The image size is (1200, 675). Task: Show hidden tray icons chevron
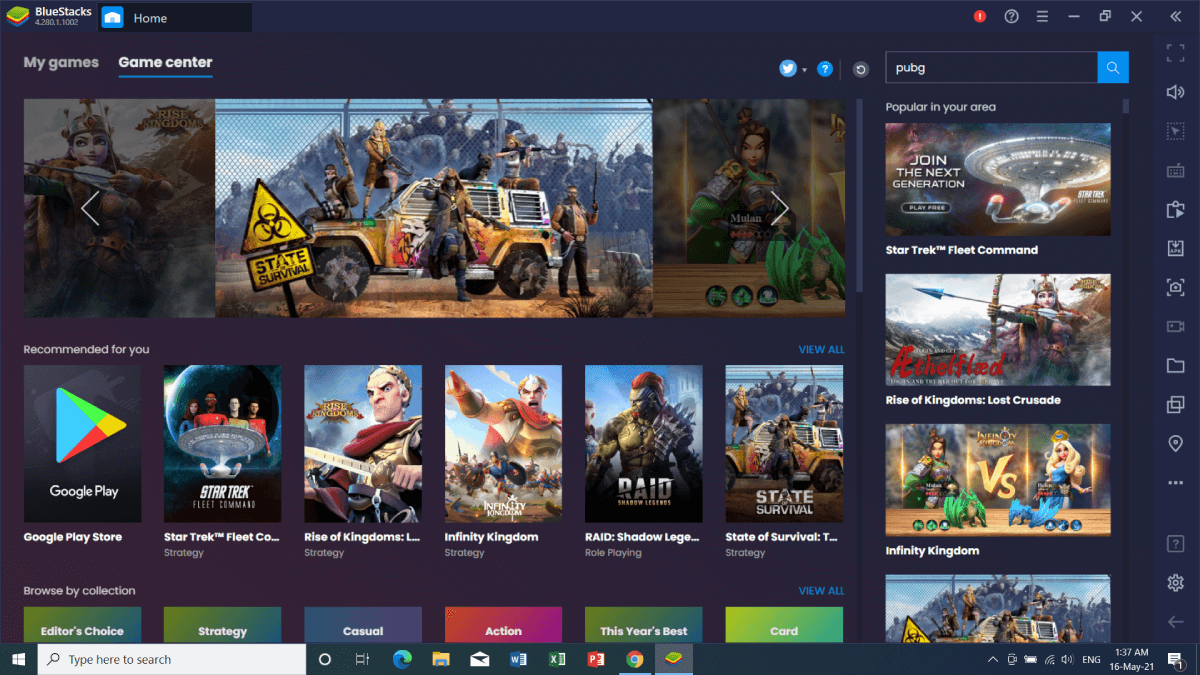(x=993, y=660)
